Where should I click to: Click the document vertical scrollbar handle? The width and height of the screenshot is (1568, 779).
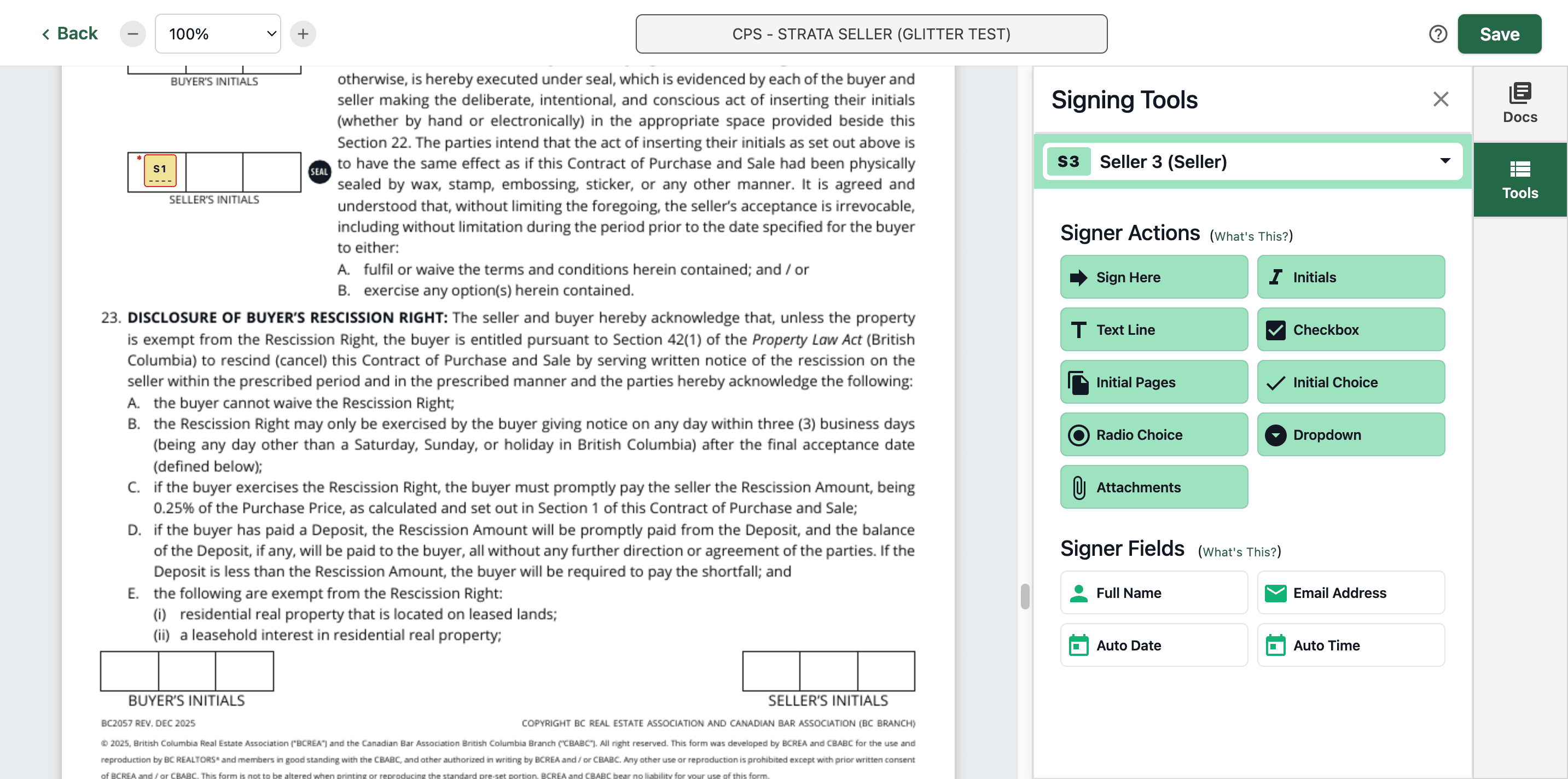(x=1025, y=596)
